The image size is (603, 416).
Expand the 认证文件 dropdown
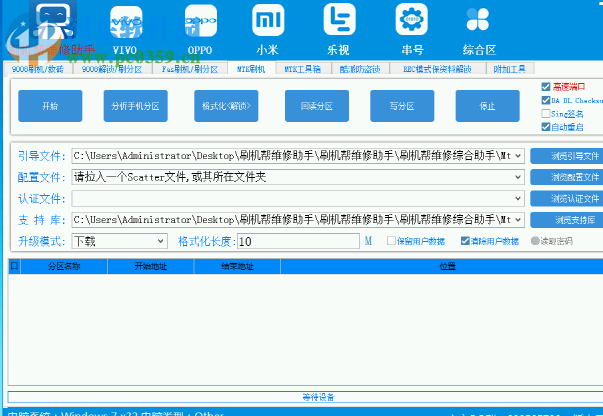[x=518, y=198]
